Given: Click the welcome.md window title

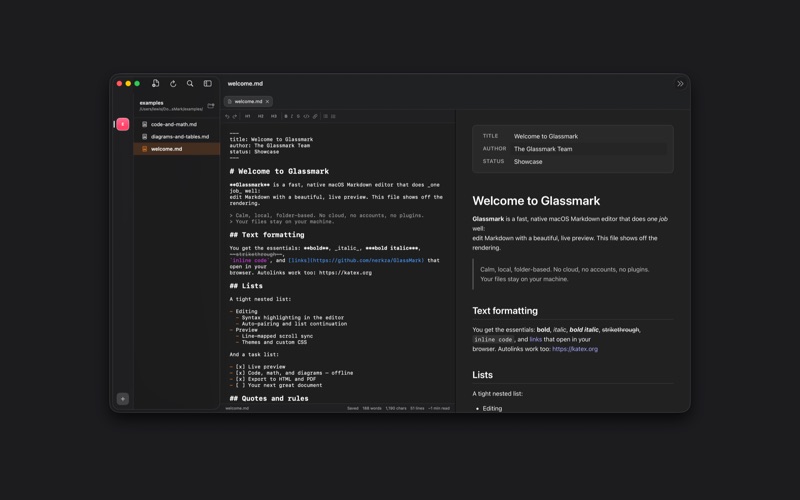Looking at the screenshot, I should pos(245,84).
